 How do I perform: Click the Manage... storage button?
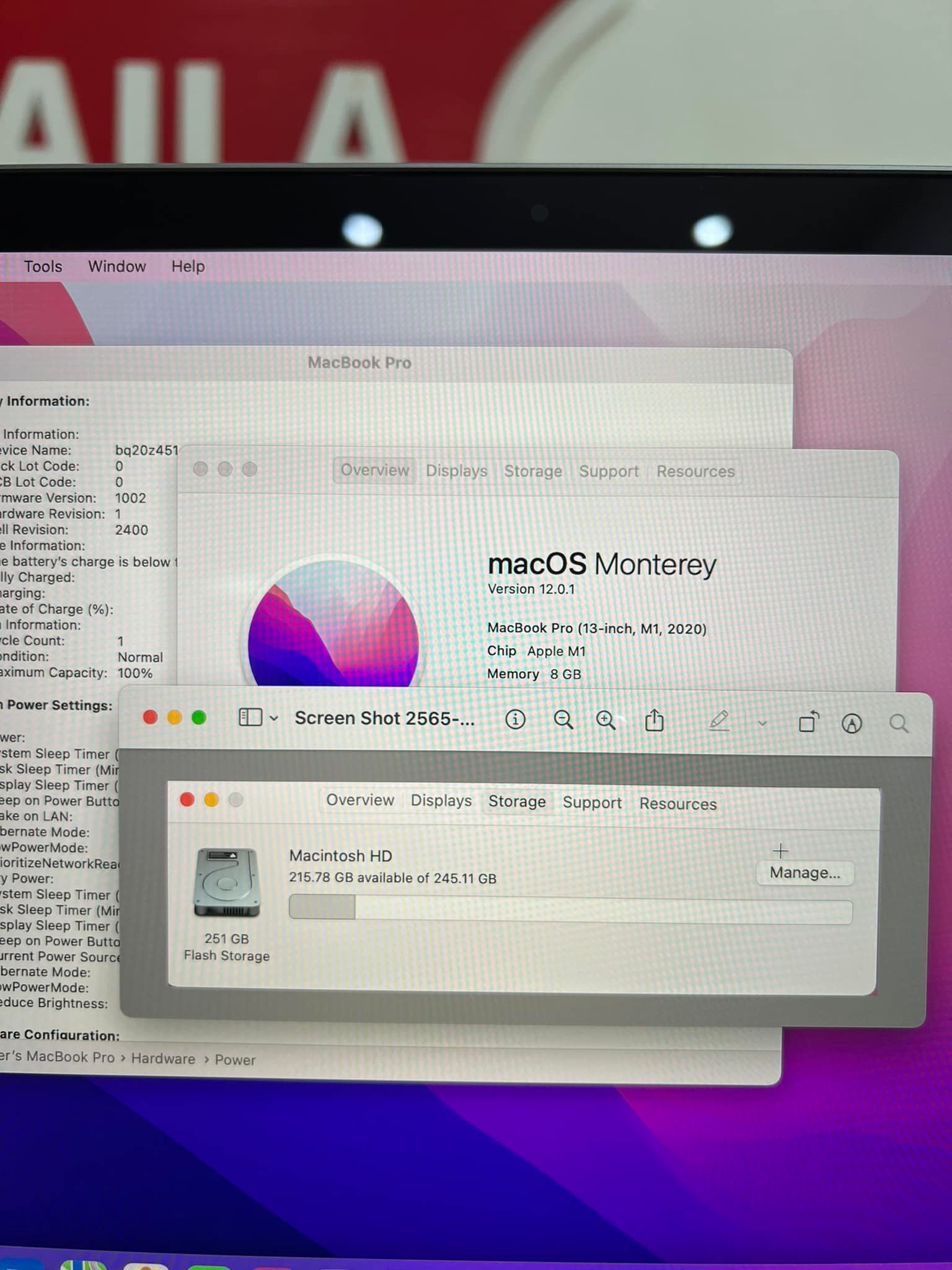coord(804,873)
